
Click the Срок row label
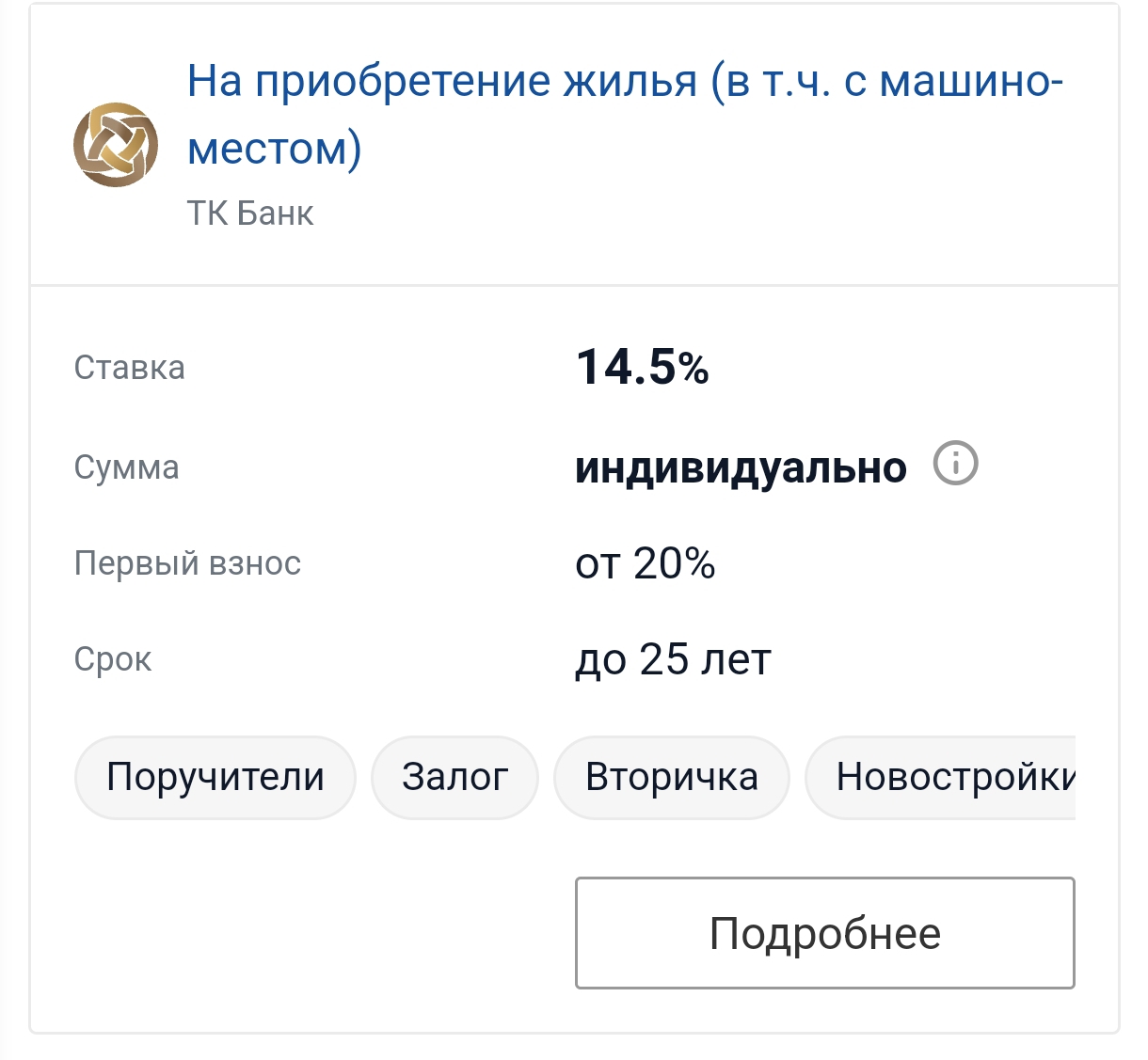point(112,659)
